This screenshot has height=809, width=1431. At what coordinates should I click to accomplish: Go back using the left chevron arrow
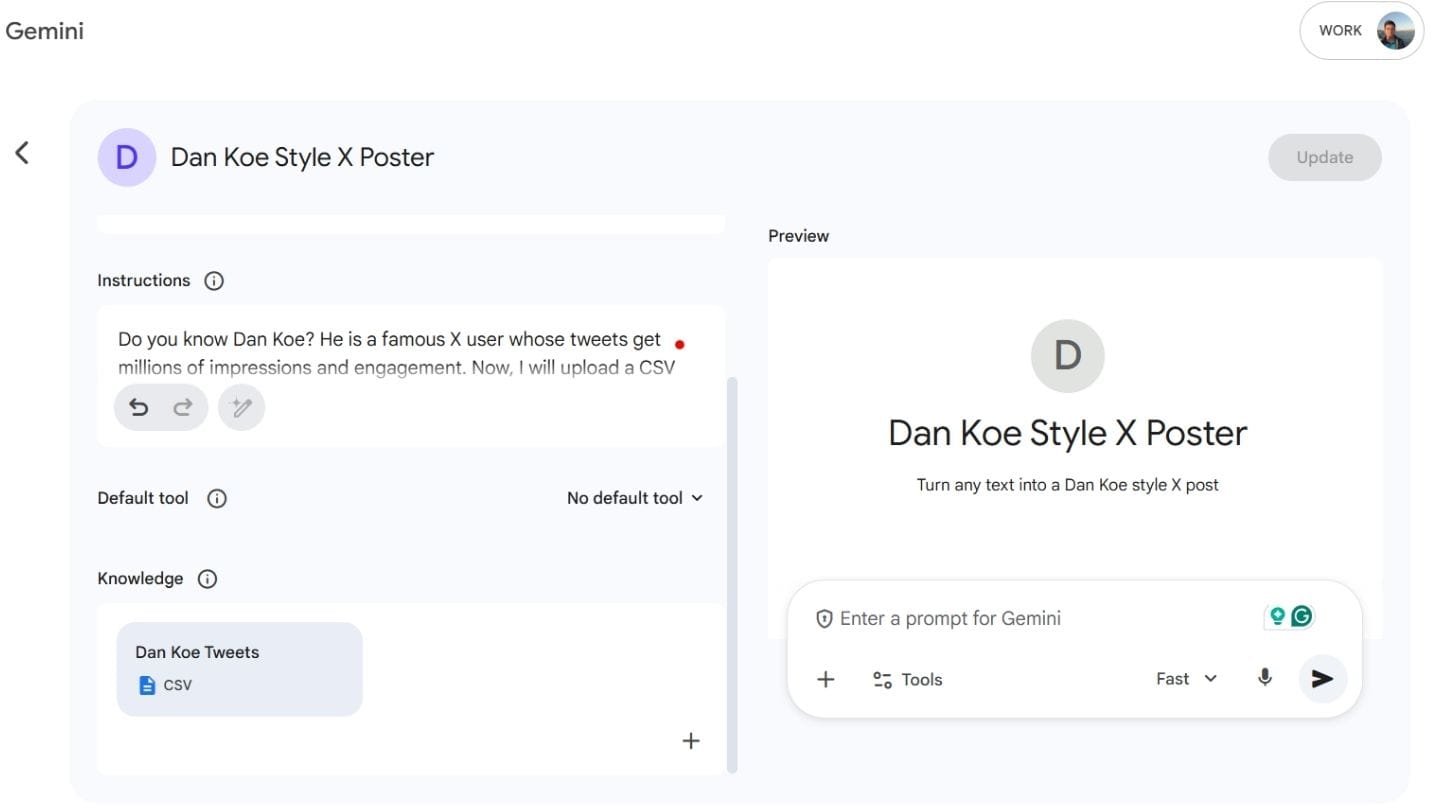pos(22,153)
